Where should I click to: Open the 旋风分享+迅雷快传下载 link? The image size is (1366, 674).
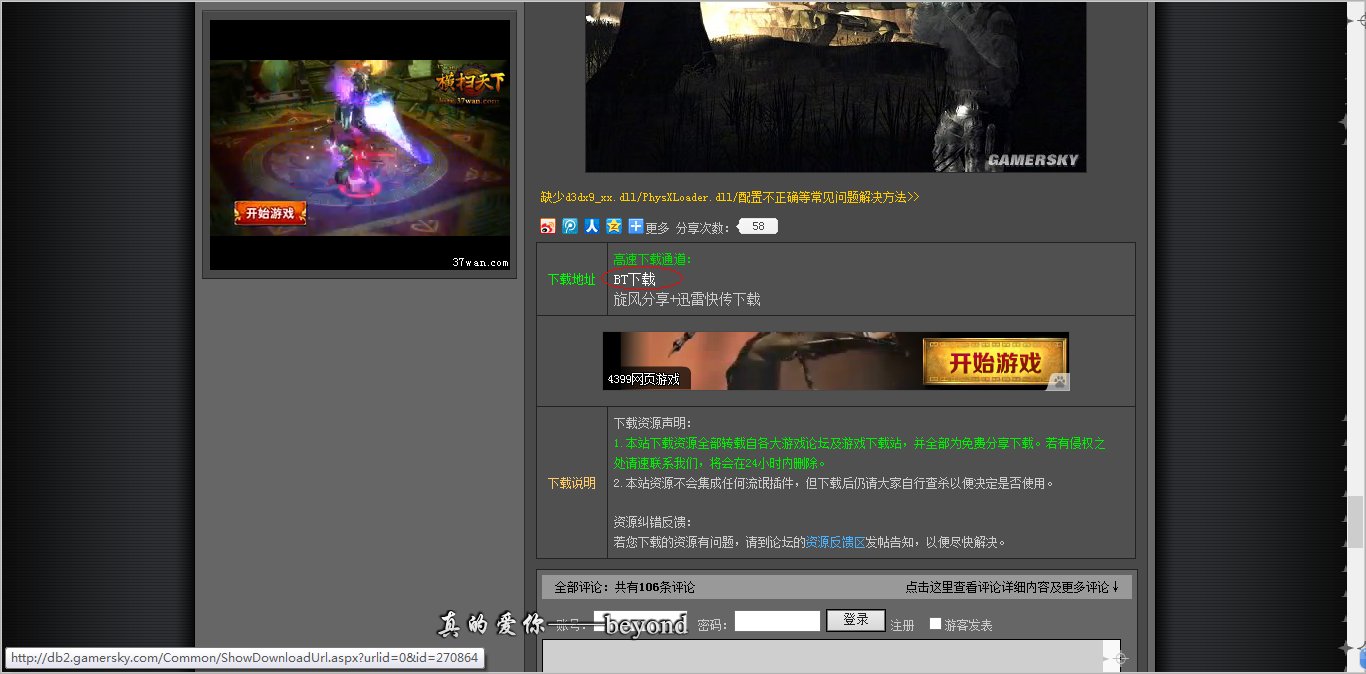[x=686, y=299]
